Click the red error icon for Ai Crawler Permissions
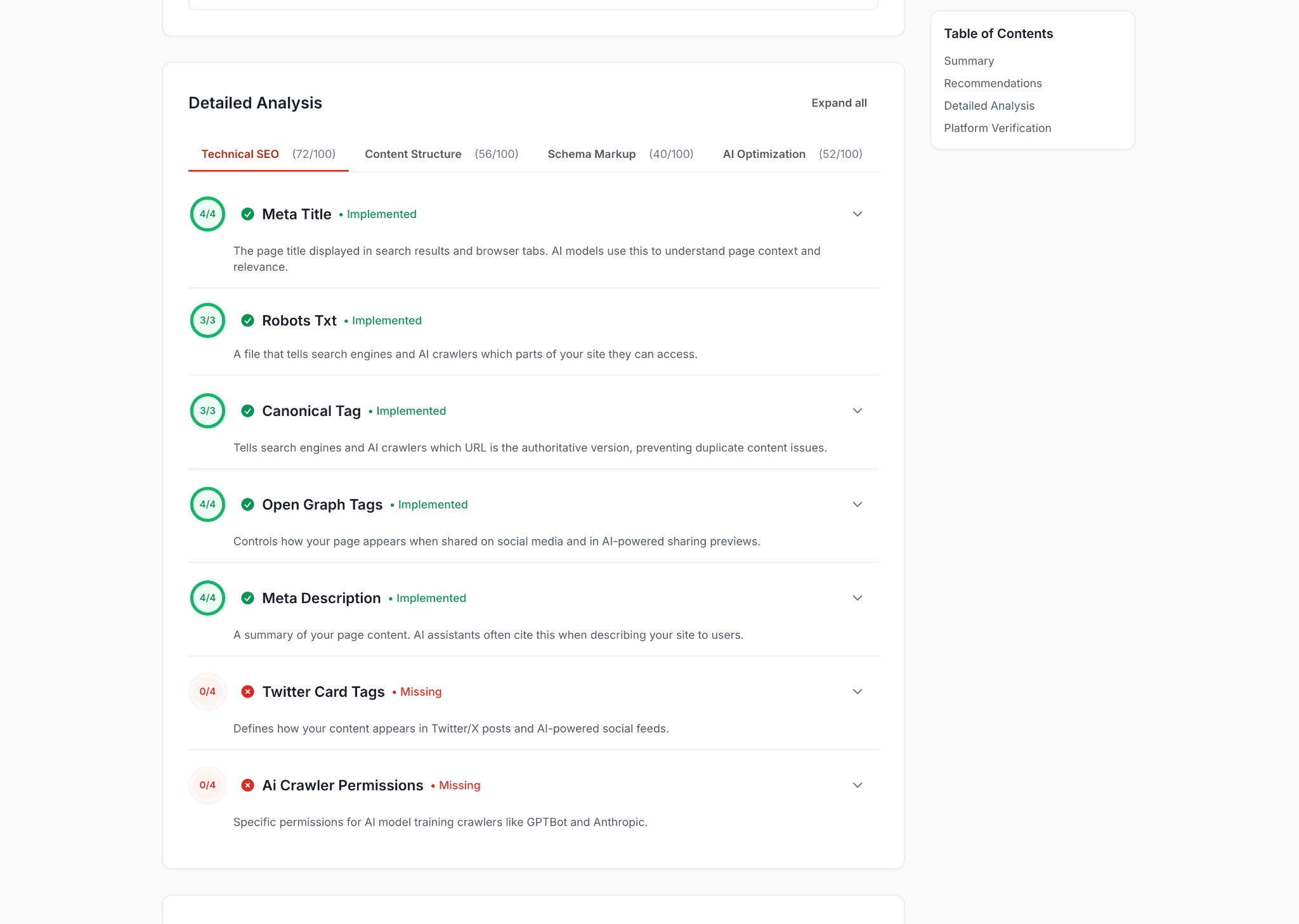The image size is (1299, 924). [248, 785]
